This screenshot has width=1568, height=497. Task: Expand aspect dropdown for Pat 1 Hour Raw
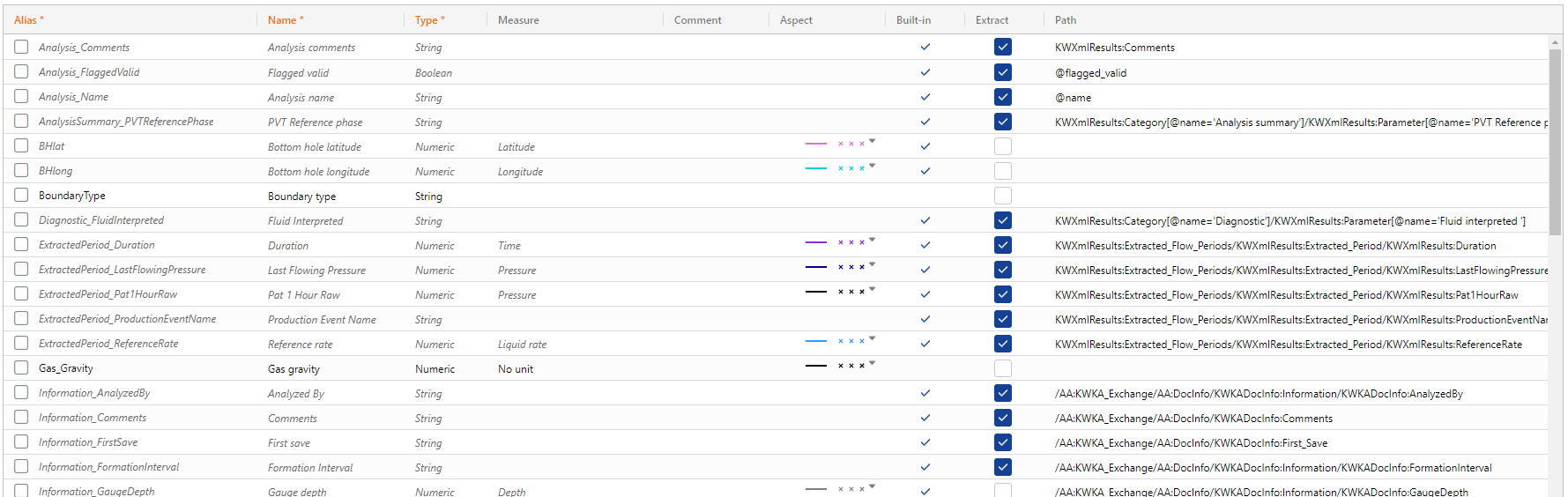click(873, 289)
